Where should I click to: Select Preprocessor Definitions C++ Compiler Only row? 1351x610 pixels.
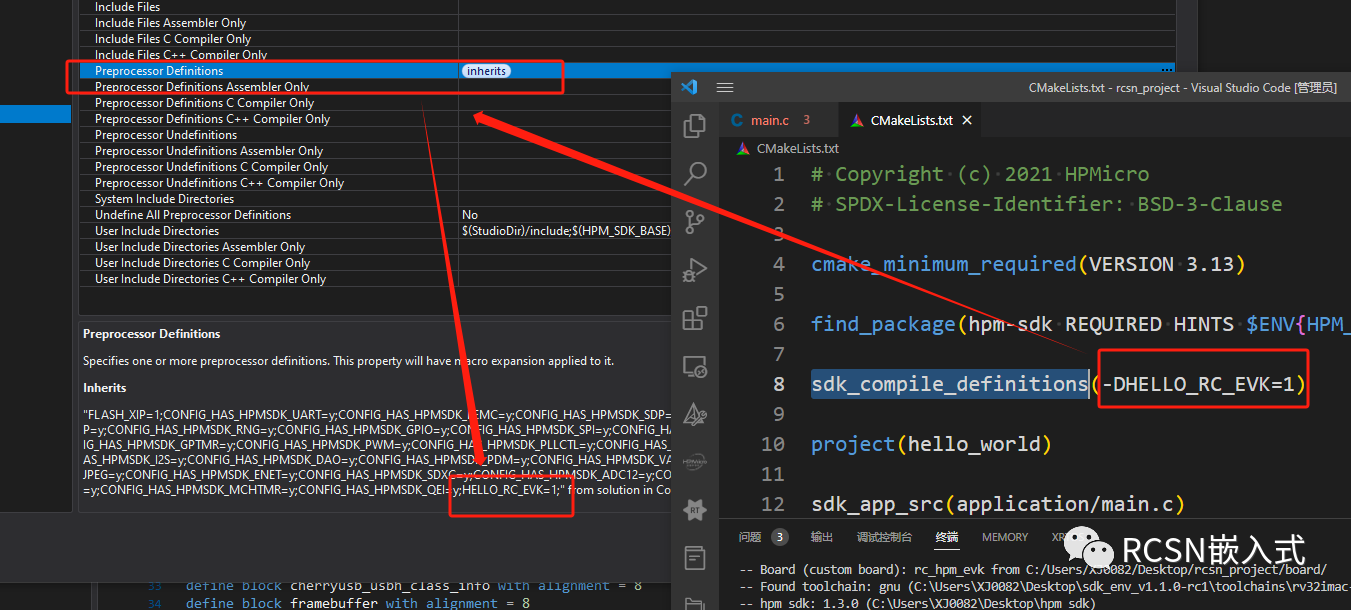(x=374, y=119)
